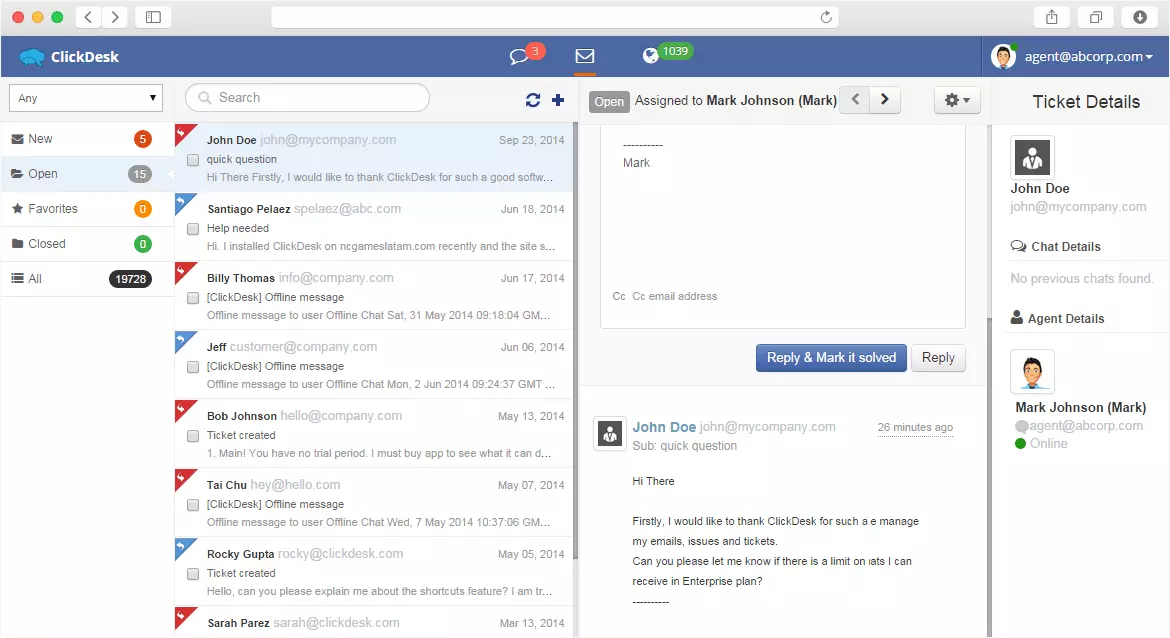Select the email tickets icon in top bar
Viewport: 1170px width, 638px height.
584,55
